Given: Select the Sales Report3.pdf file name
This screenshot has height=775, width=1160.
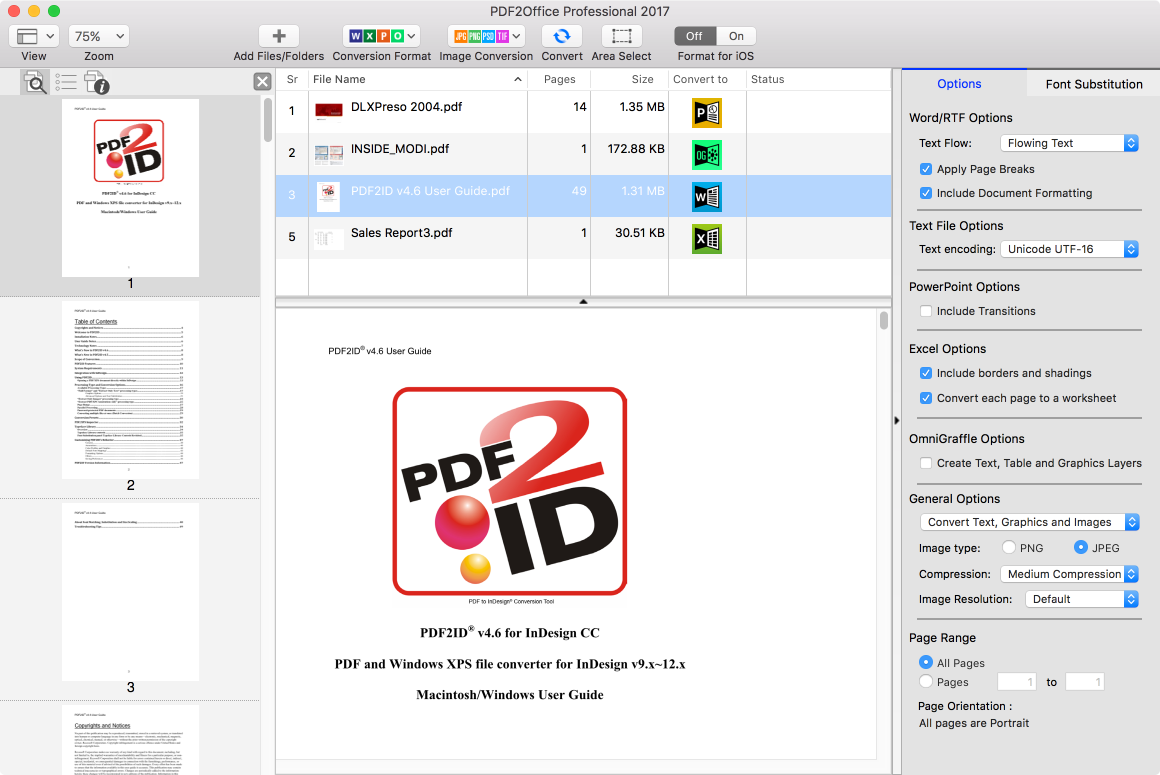Looking at the screenshot, I should click(401, 233).
